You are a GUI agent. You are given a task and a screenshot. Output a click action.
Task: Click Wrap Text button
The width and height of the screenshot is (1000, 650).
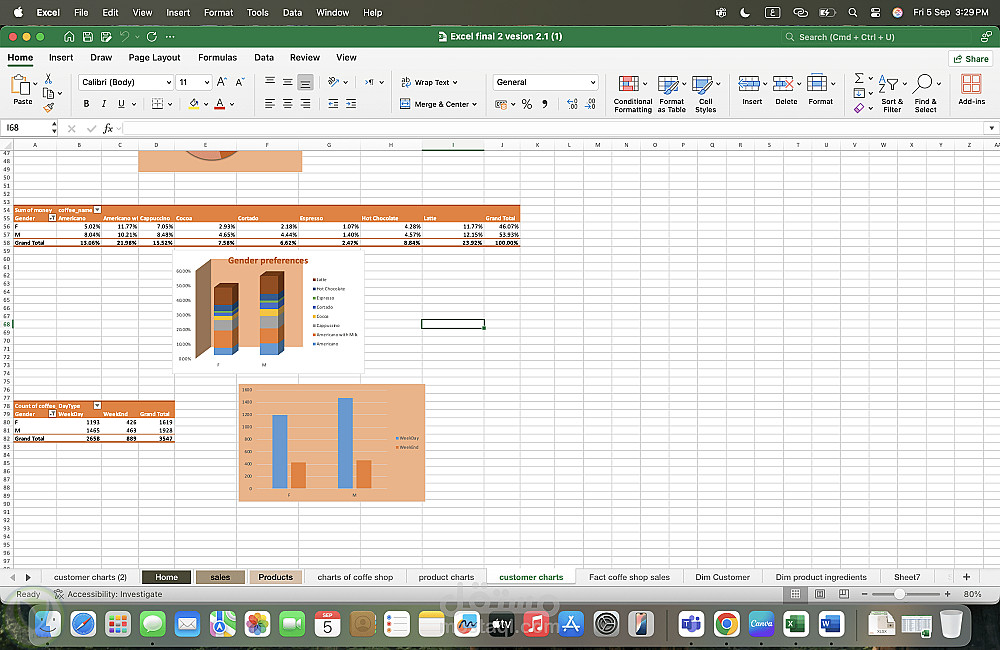[429, 82]
